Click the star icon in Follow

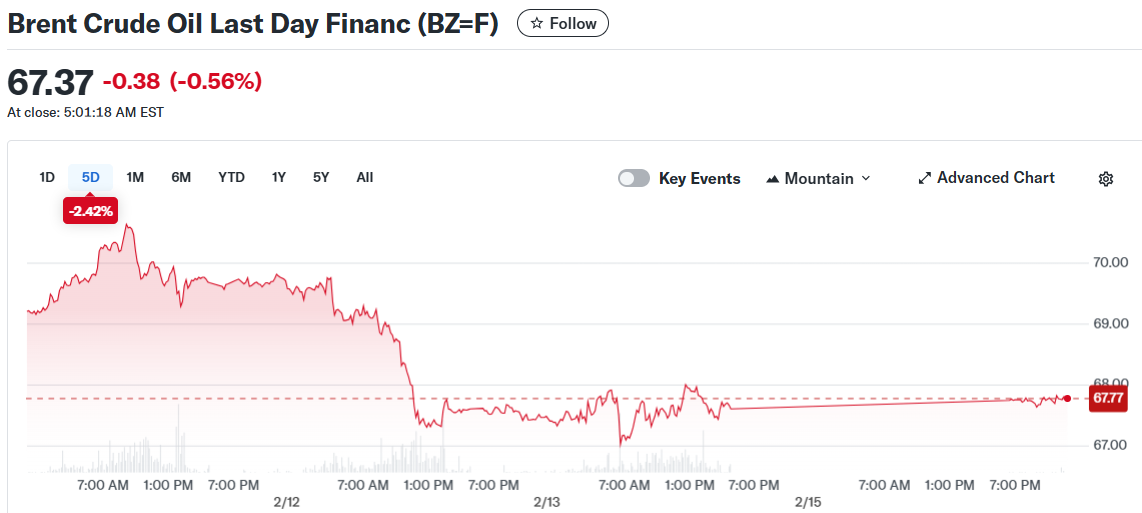click(x=537, y=23)
